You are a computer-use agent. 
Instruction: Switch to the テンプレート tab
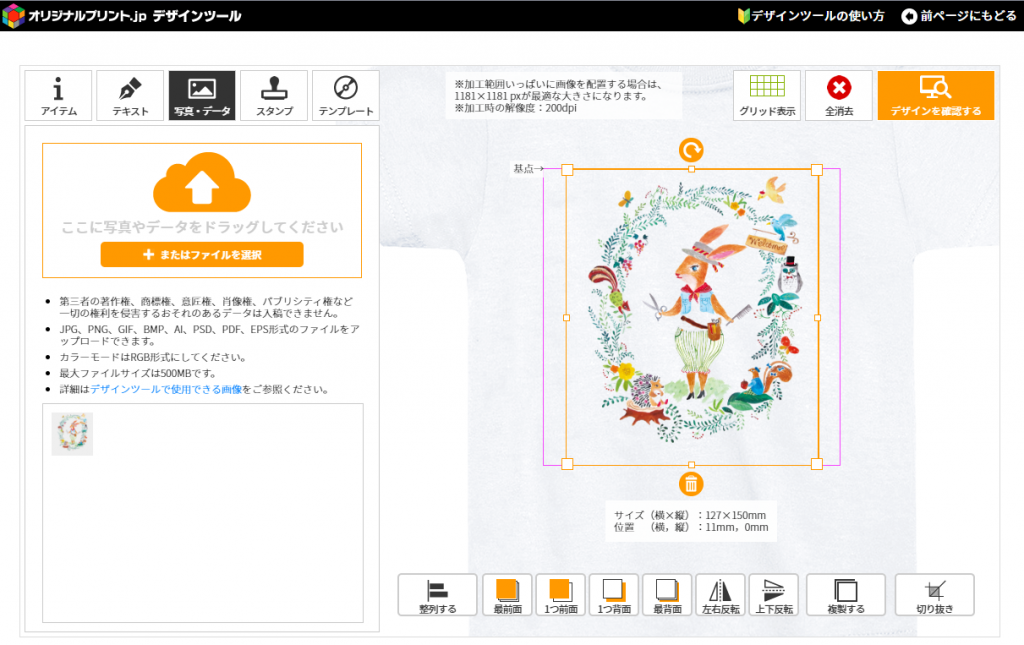point(345,95)
